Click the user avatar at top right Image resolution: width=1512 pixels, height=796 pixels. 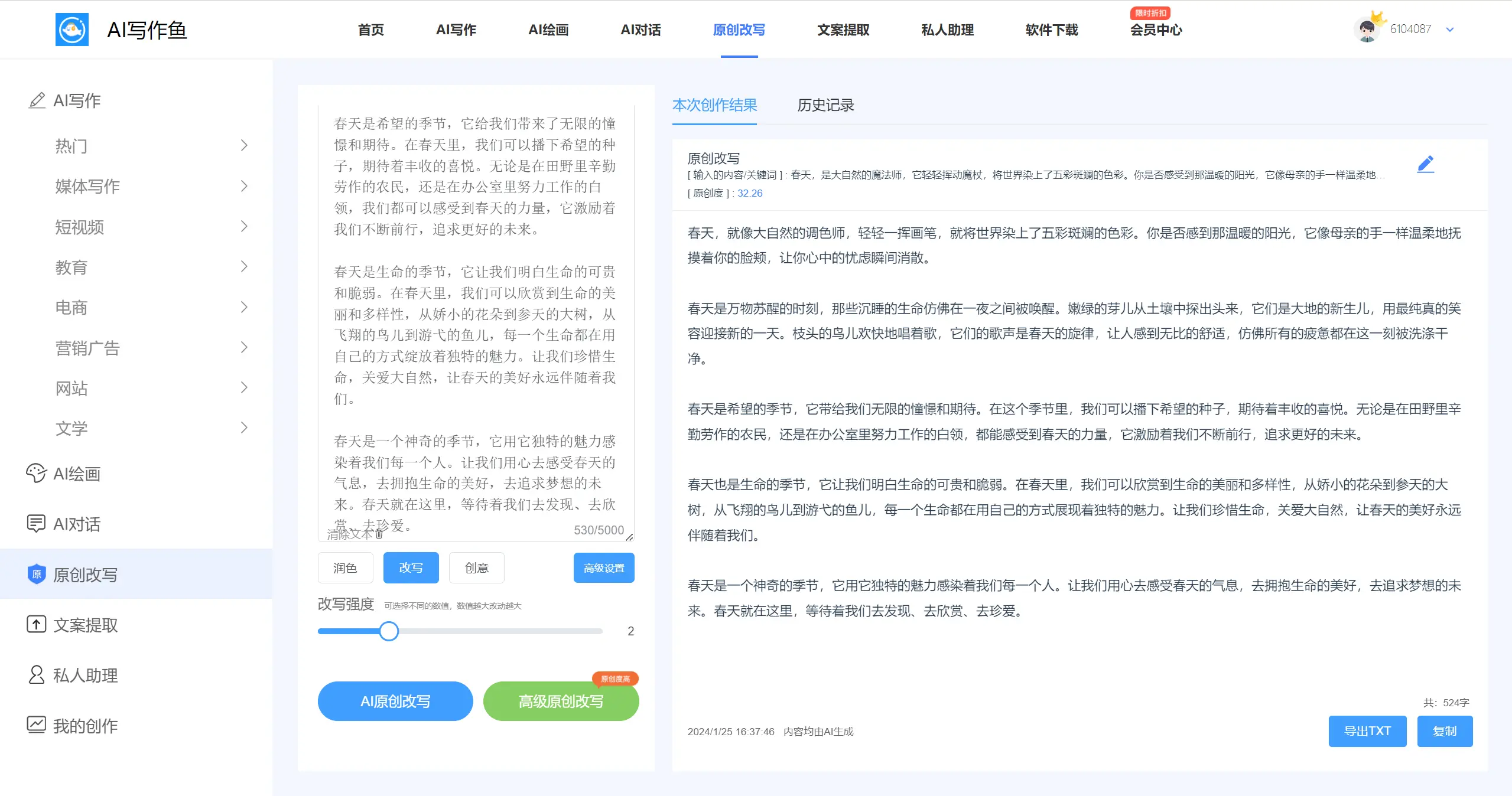pos(1367,30)
